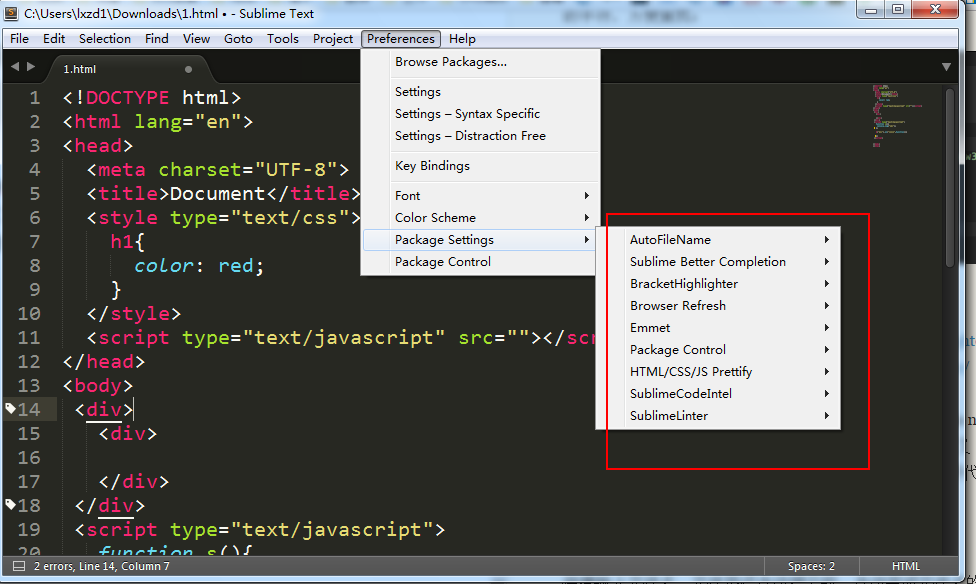Open the Selection menu

(x=105, y=39)
